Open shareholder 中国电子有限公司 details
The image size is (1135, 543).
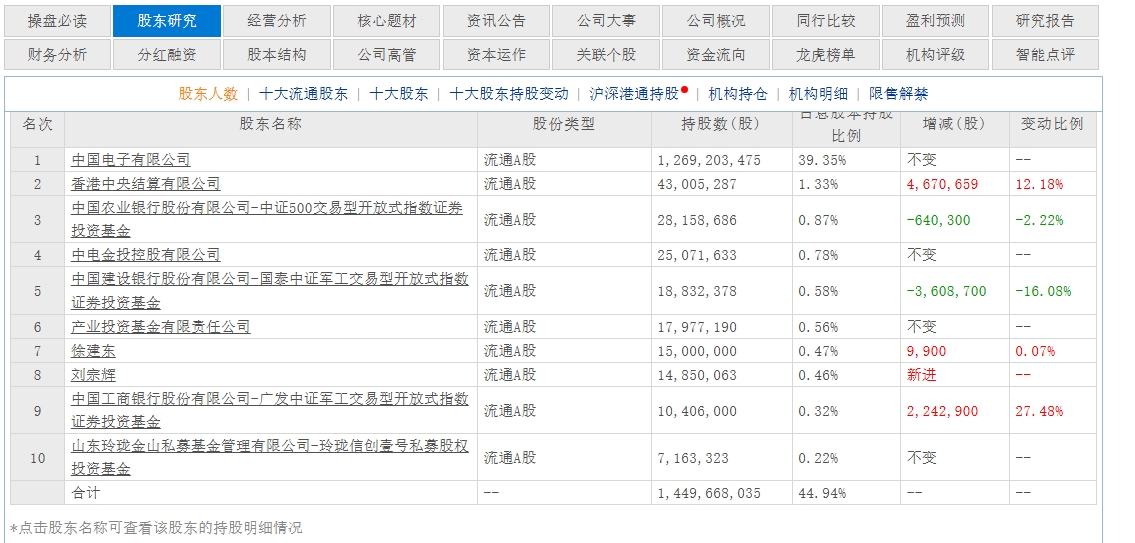[x=131, y=160]
